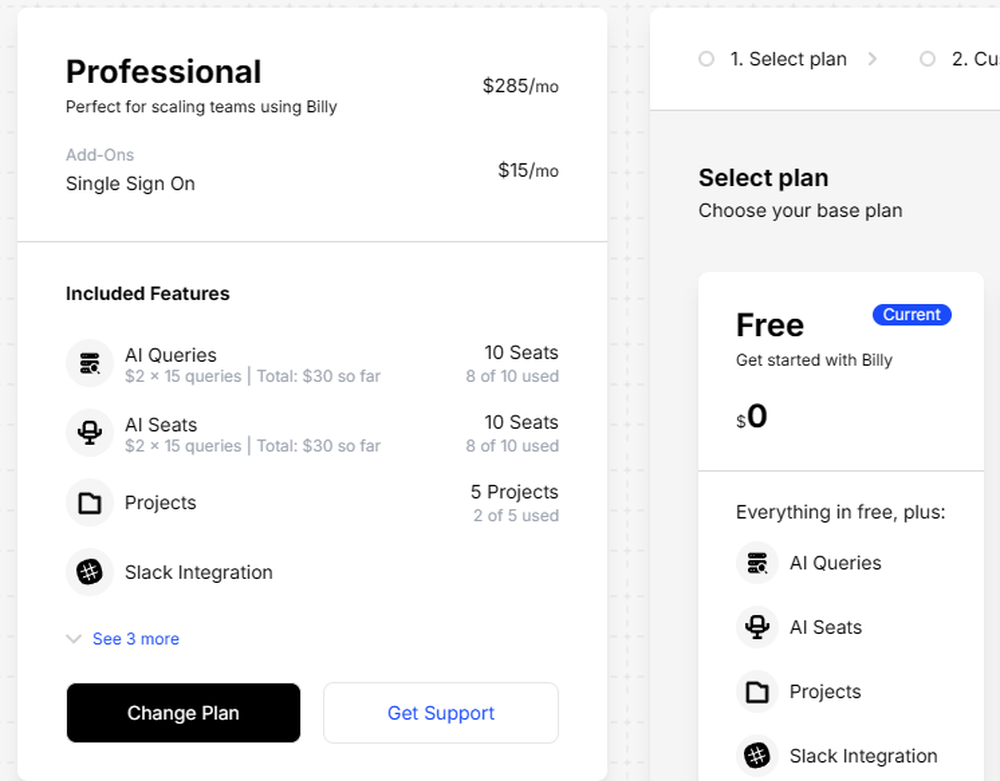This screenshot has width=1000, height=781.
Task: Click the Single Sign On add-on
Action: [130, 184]
